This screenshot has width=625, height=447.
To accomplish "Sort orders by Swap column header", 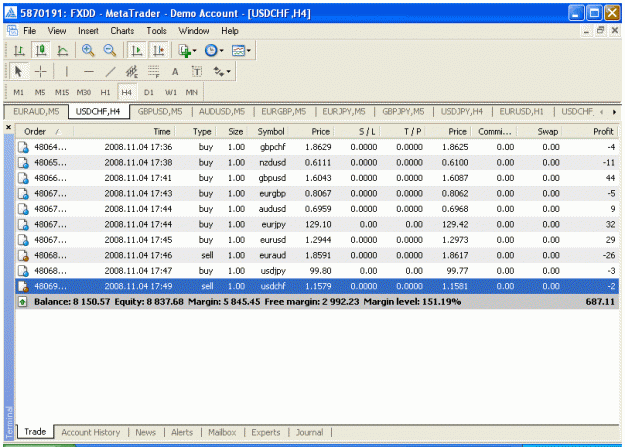I will tap(540, 131).
